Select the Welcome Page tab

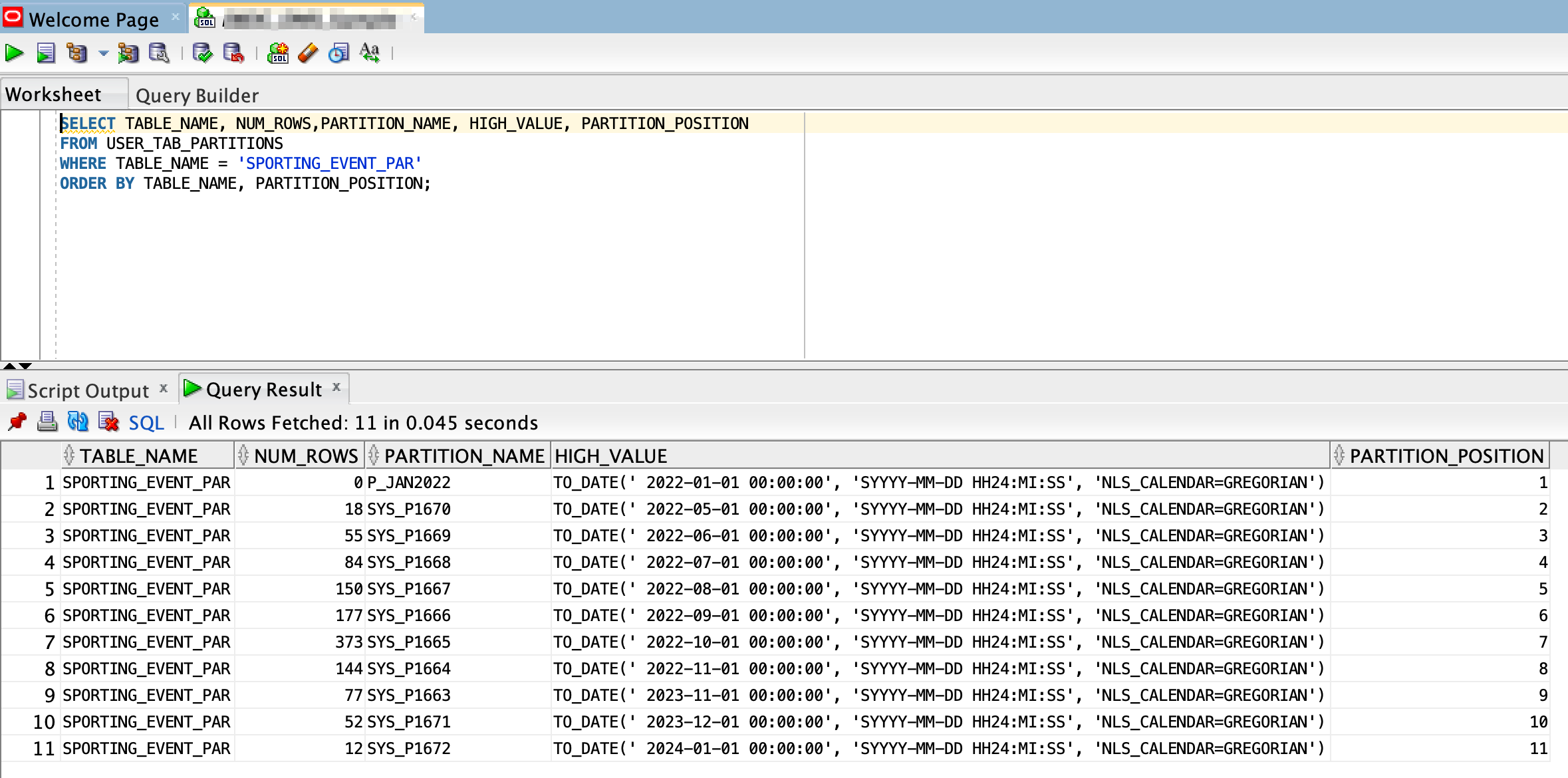[93, 19]
